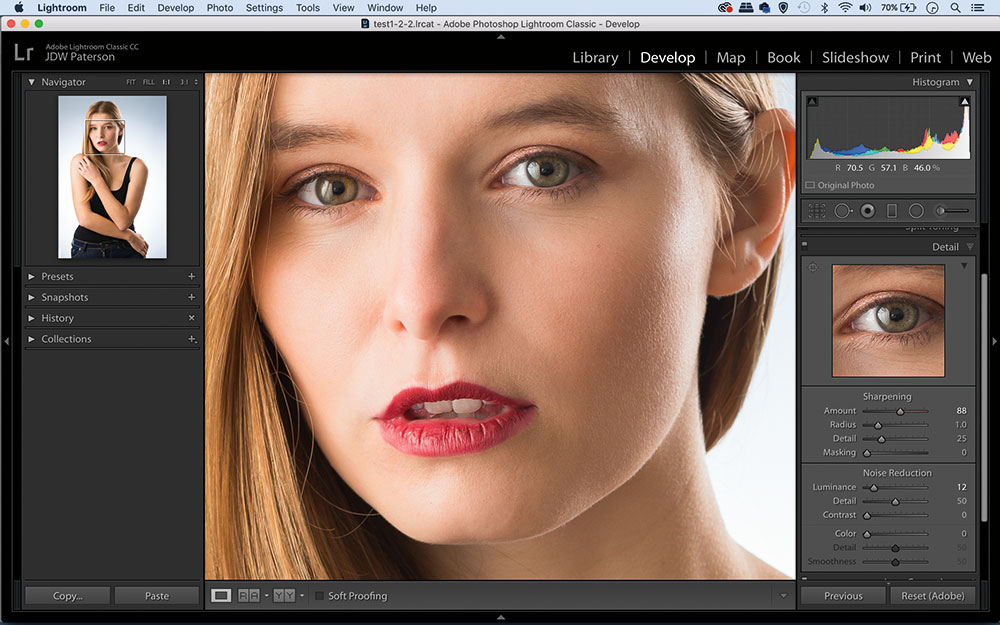The image size is (1000, 625).
Task: Click the Previous button
Action: point(843,596)
